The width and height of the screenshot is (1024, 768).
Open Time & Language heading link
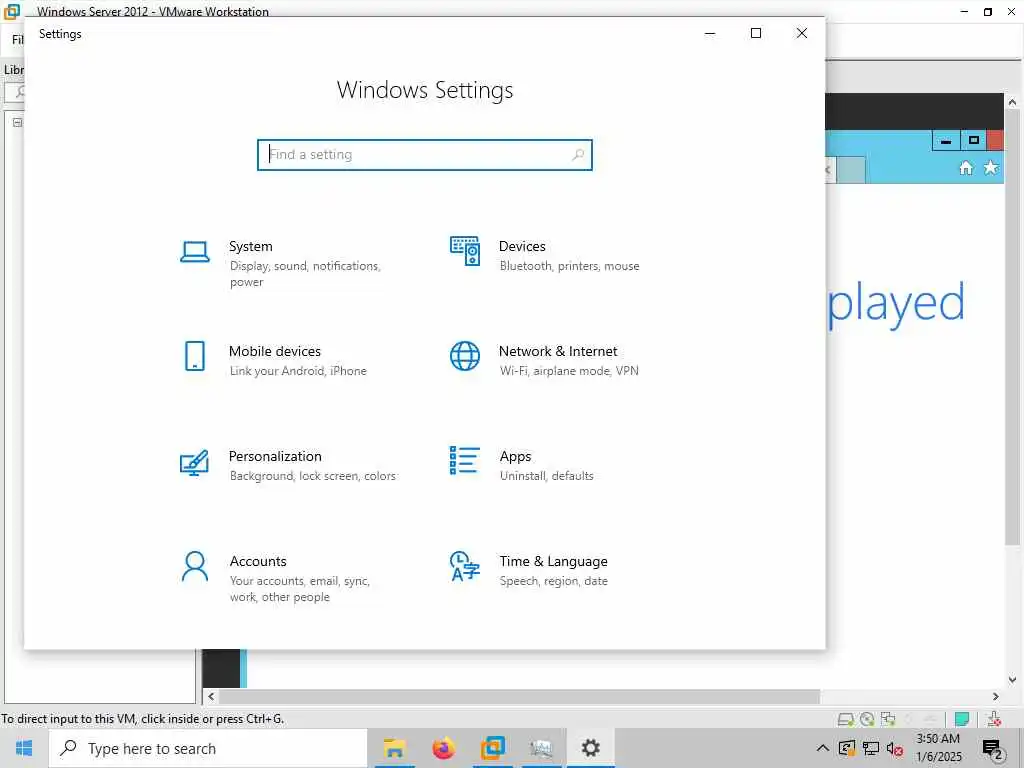tap(553, 561)
